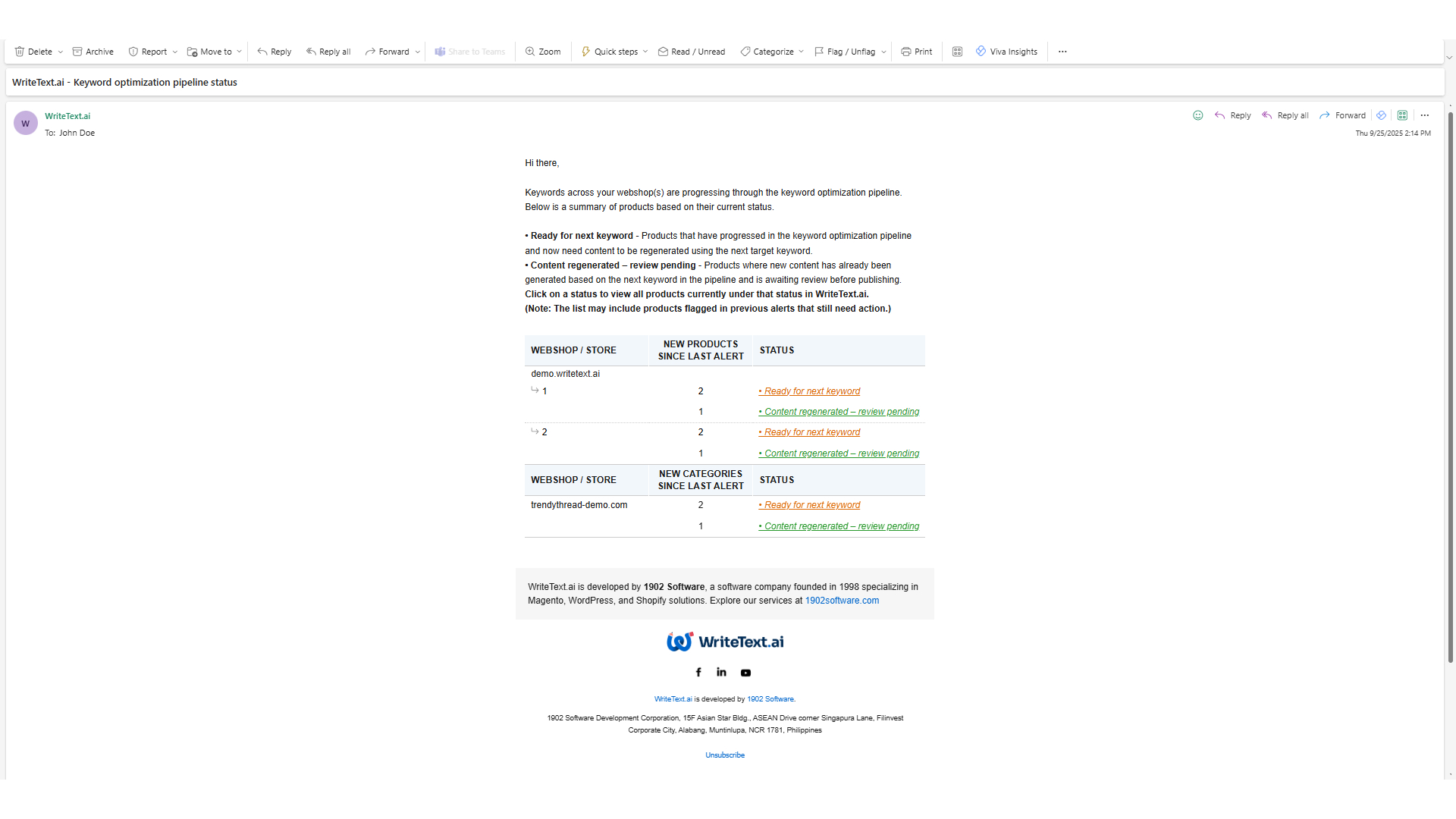
Task: Archive the message
Action: 93,51
